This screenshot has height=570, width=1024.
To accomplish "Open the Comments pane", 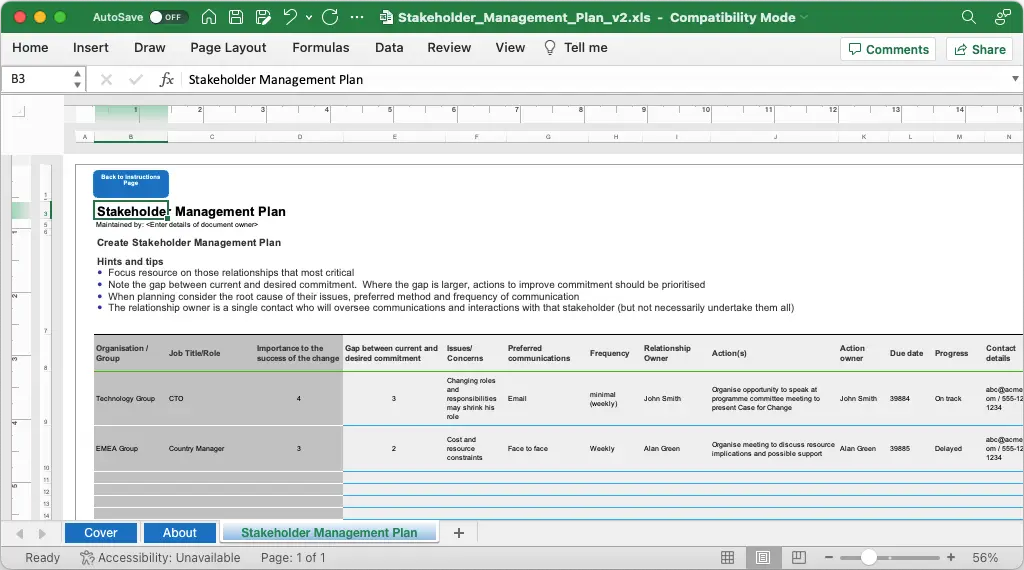I will [888, 50].
